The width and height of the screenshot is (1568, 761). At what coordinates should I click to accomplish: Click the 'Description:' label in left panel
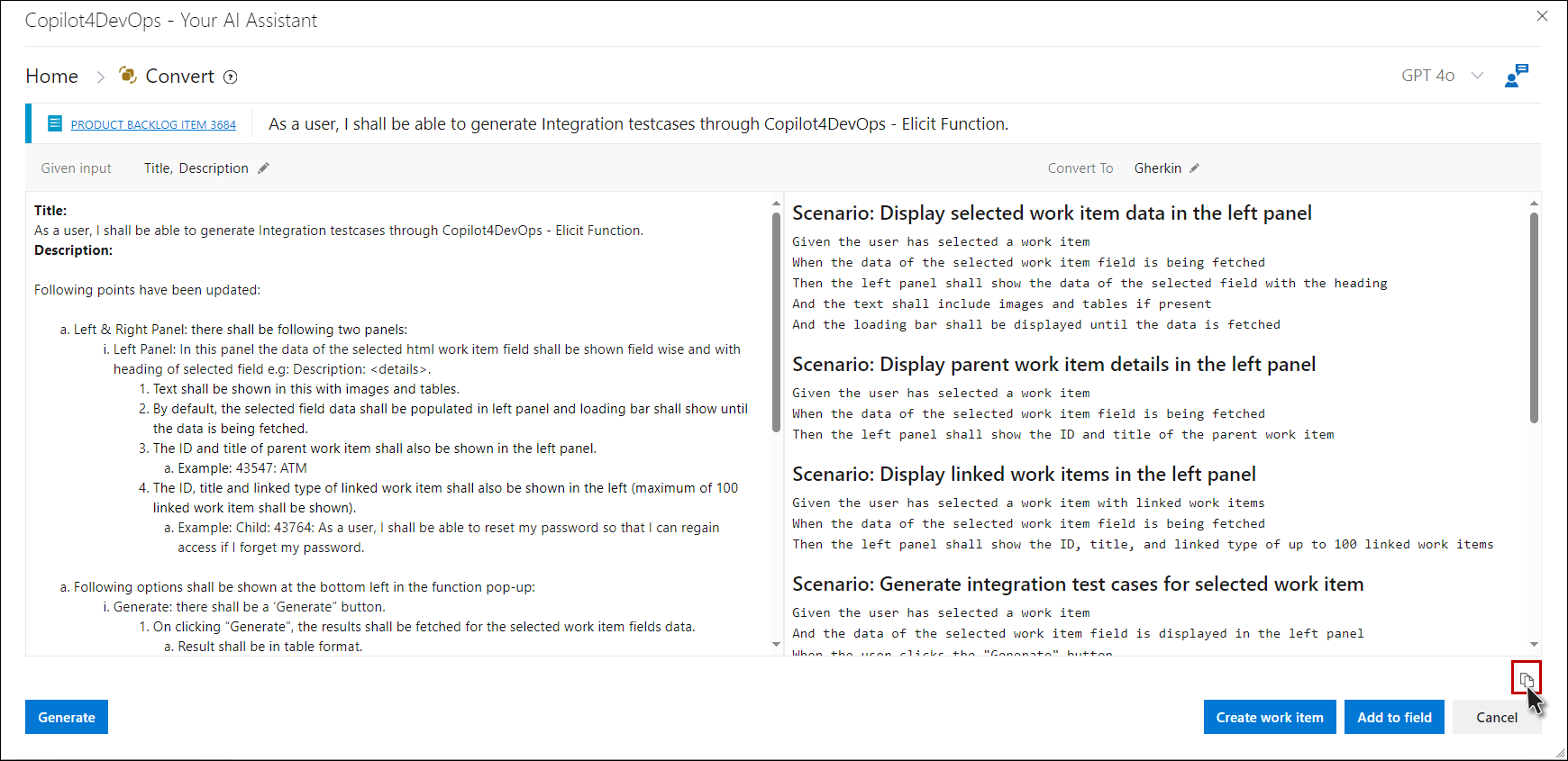click(x=73, y=250)
